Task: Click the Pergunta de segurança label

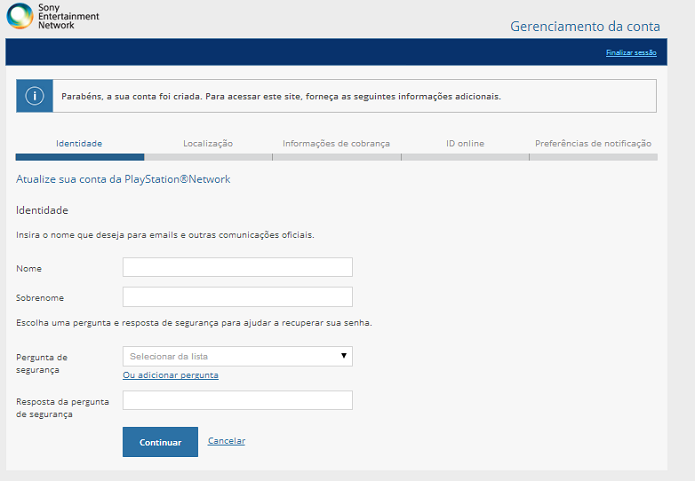Action: (x=42, y=364)
